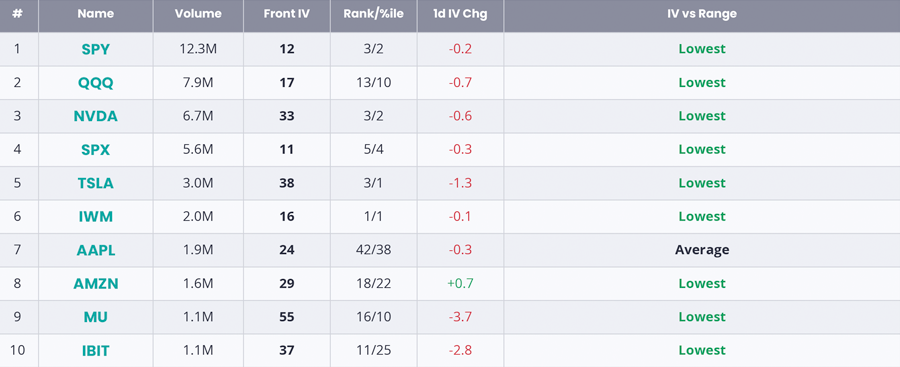Select AAPL's Average range label
The image size is (900, 367).
702,250
